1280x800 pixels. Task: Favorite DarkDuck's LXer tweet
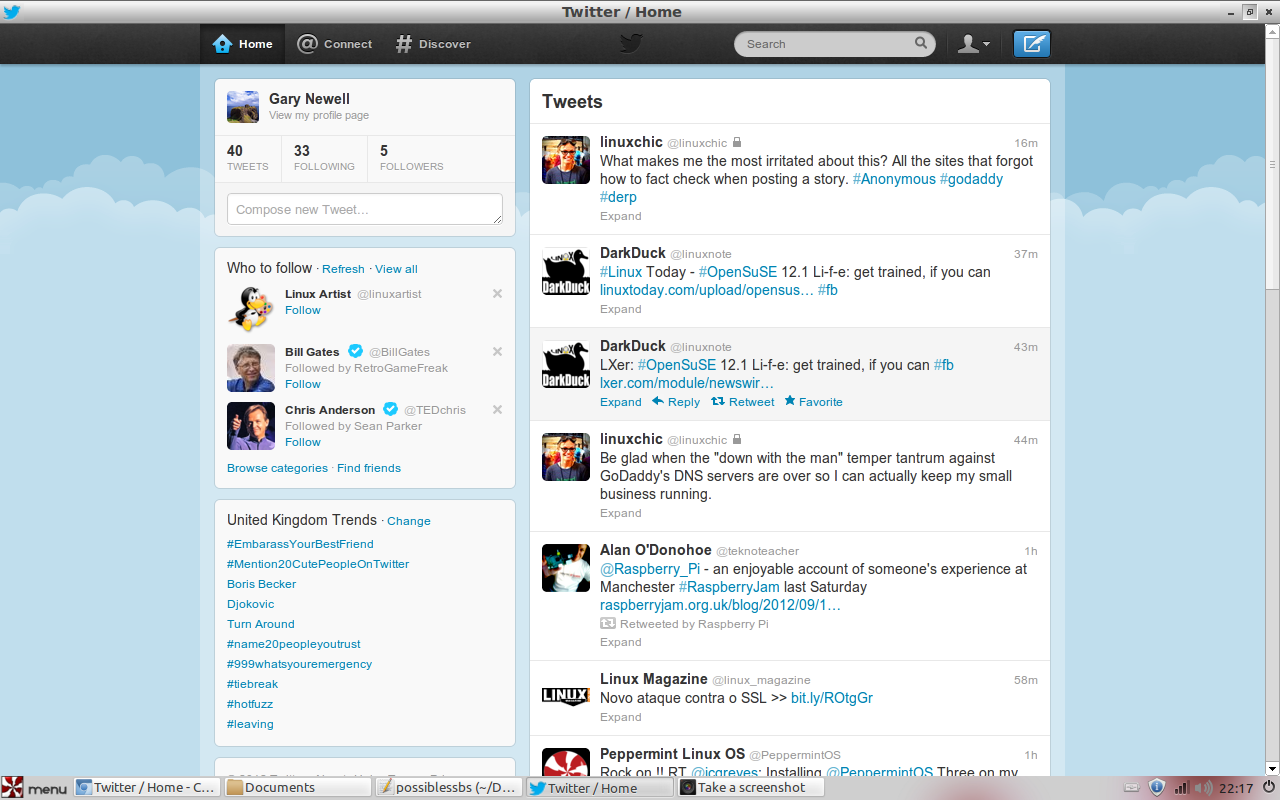click(x=813, y=402)
